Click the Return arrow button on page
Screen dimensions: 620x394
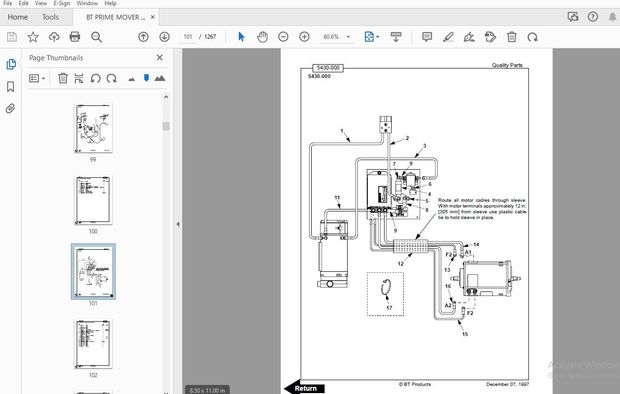pyautogui.click(x=304, y=388)
